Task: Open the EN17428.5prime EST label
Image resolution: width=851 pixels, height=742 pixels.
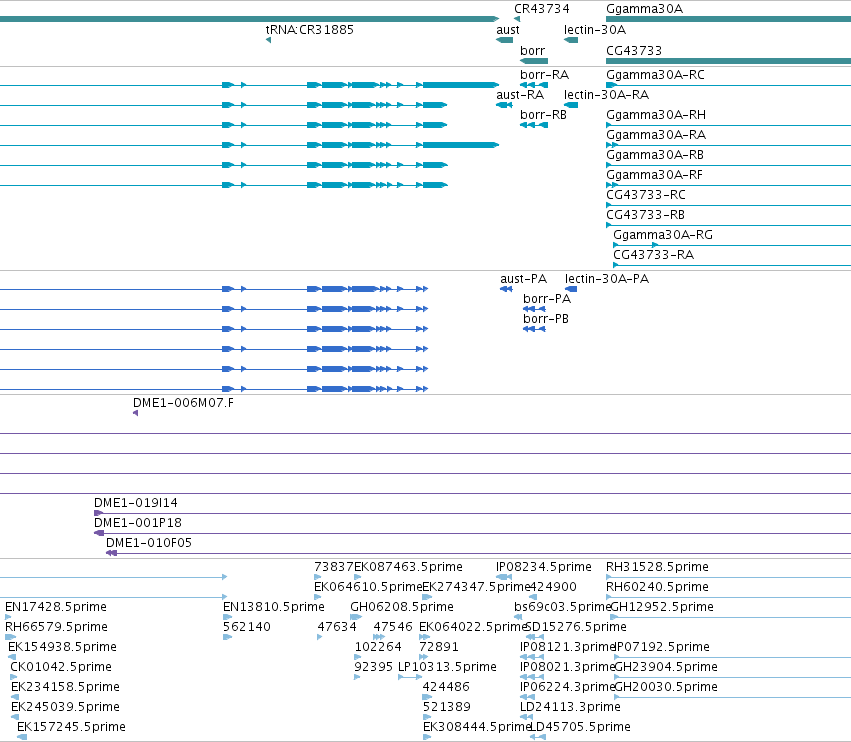Action: click(56, 607)
